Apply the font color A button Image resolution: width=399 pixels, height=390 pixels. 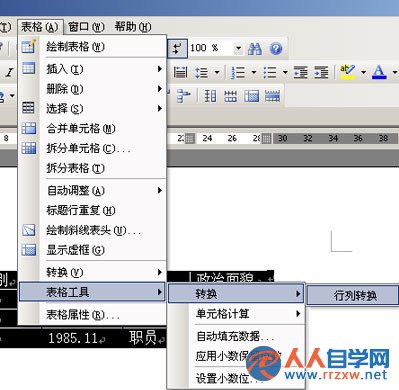coord(379,72)
